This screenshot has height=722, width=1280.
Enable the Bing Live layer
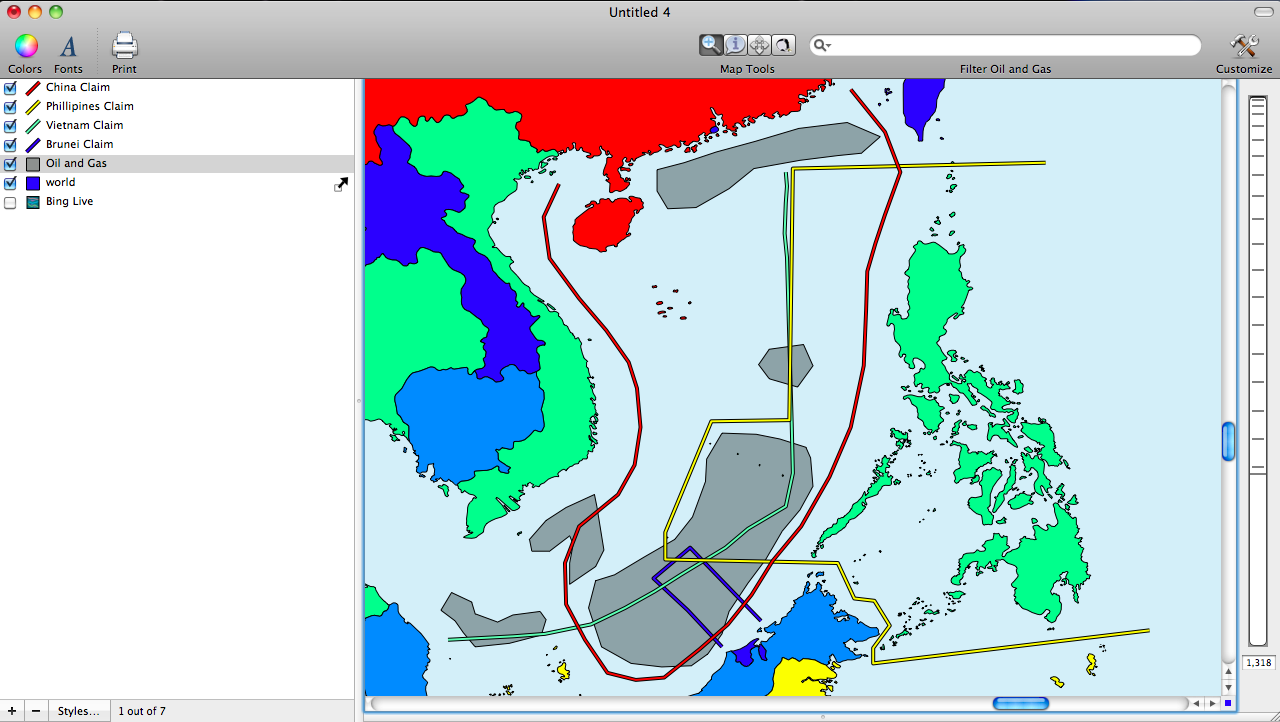click(x=11, y=203)
